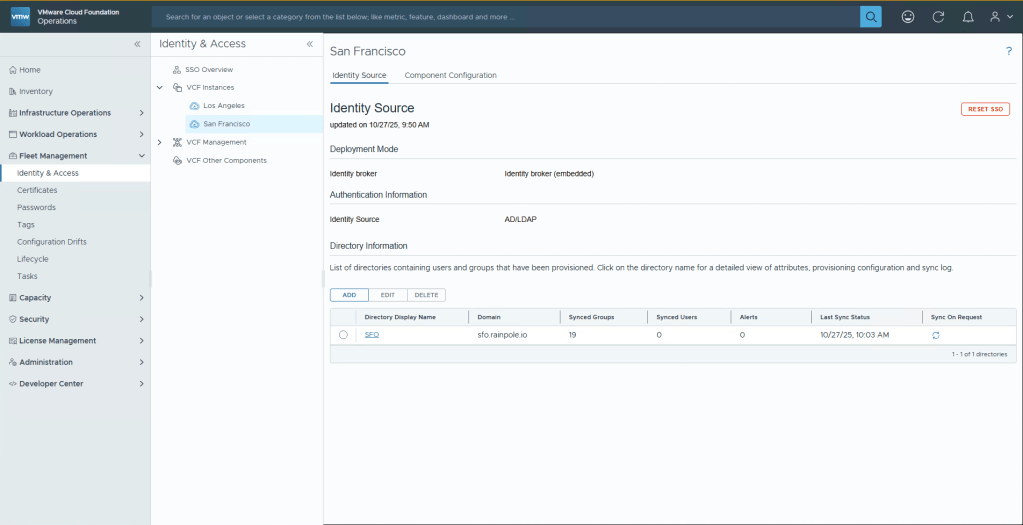Select the SFO directory radio button
This screenshot has width=1023, height=525.
(343, 335)
